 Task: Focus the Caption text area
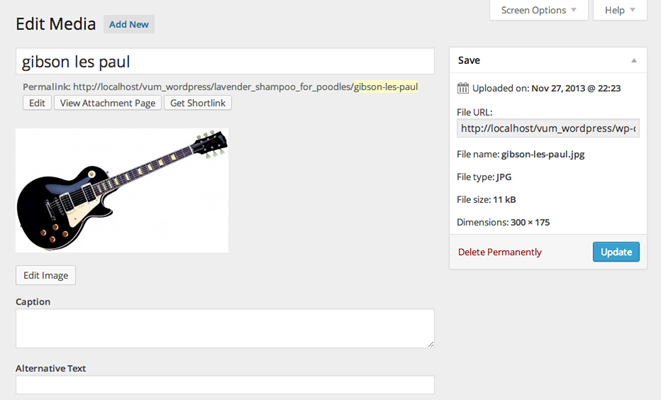[x=225, y=328]
